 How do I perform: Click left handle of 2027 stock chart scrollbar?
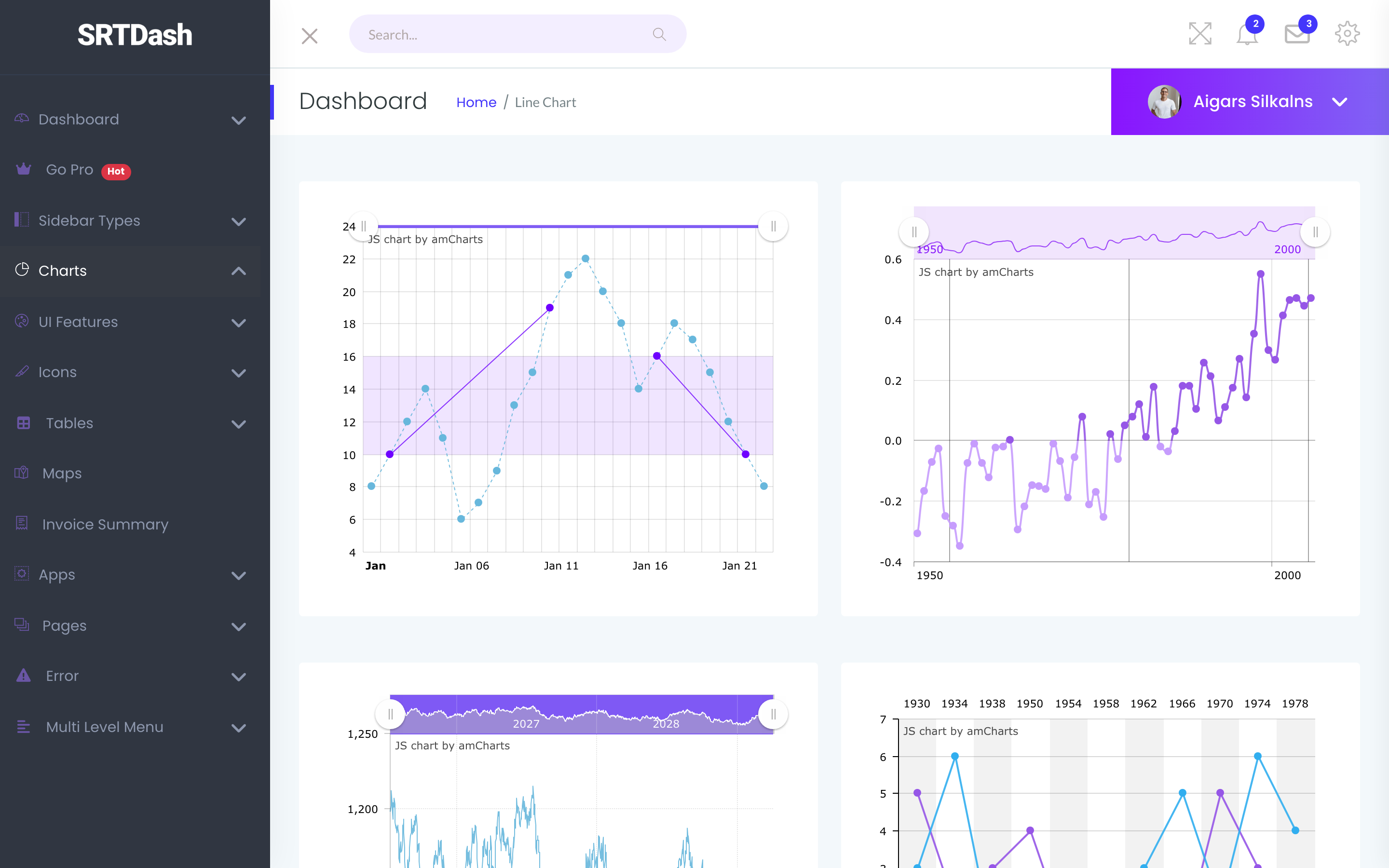point(390,714)
